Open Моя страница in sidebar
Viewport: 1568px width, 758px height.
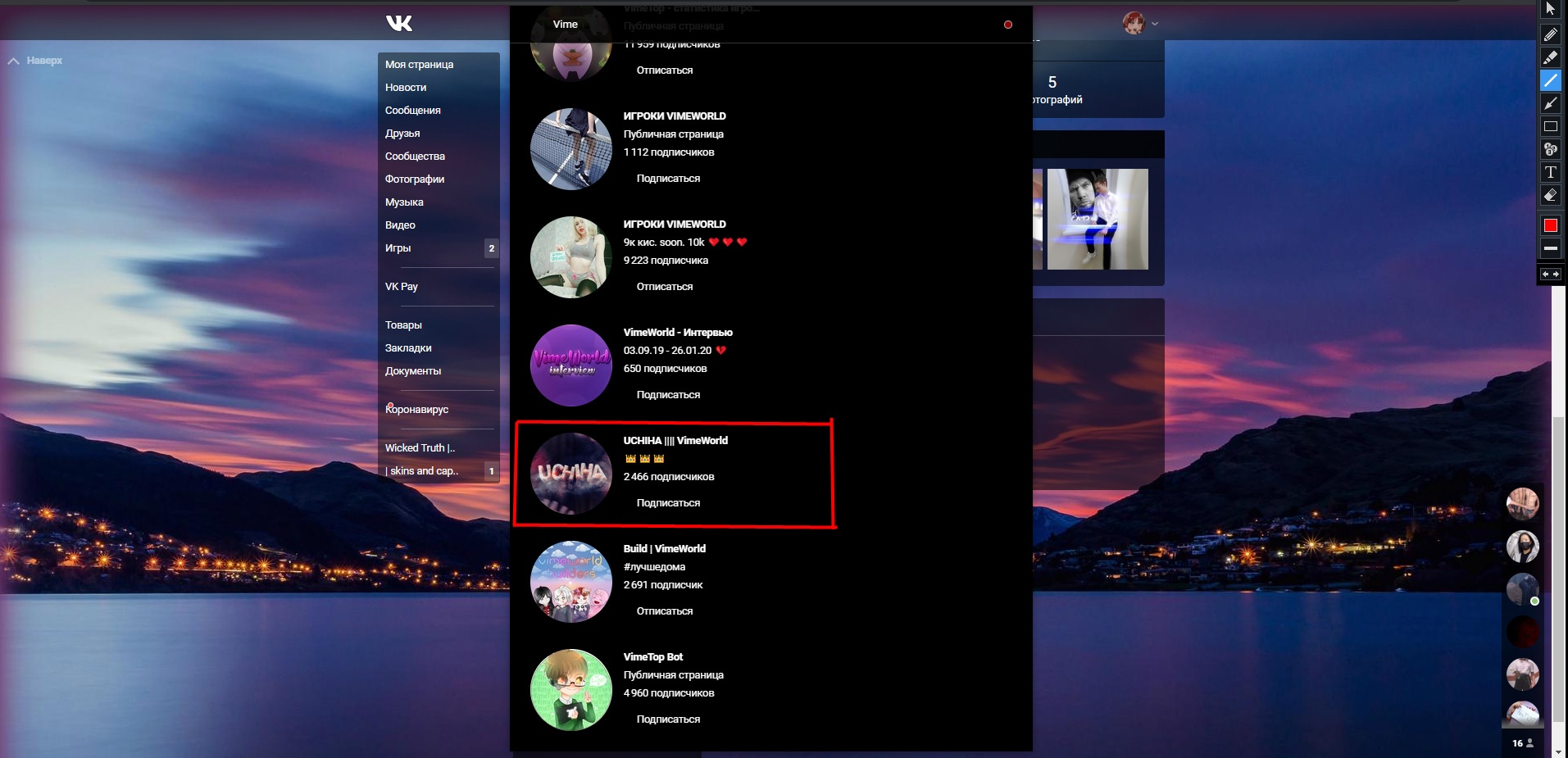[420, 64]
